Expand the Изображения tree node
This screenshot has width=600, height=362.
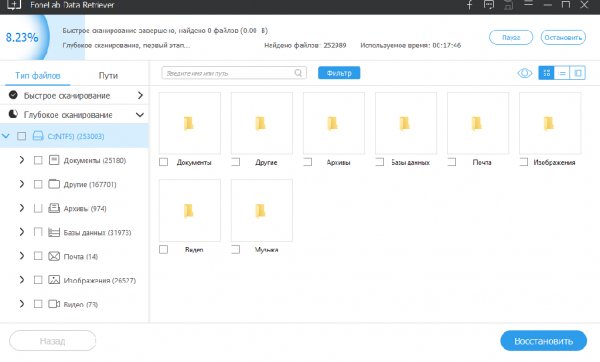tap(22, 280)
